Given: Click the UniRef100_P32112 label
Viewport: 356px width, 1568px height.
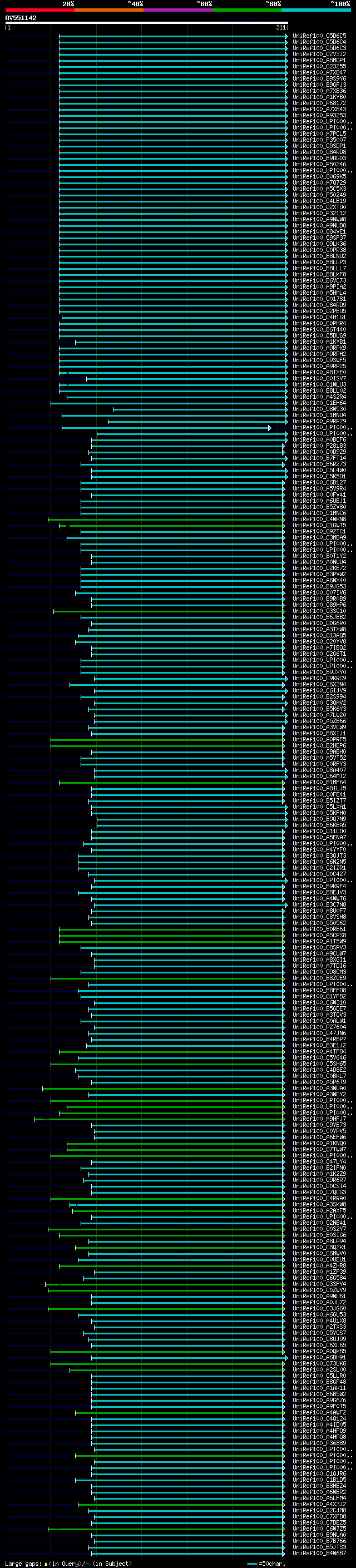Looking at the screenshot, I should click(x=319, y=214).
